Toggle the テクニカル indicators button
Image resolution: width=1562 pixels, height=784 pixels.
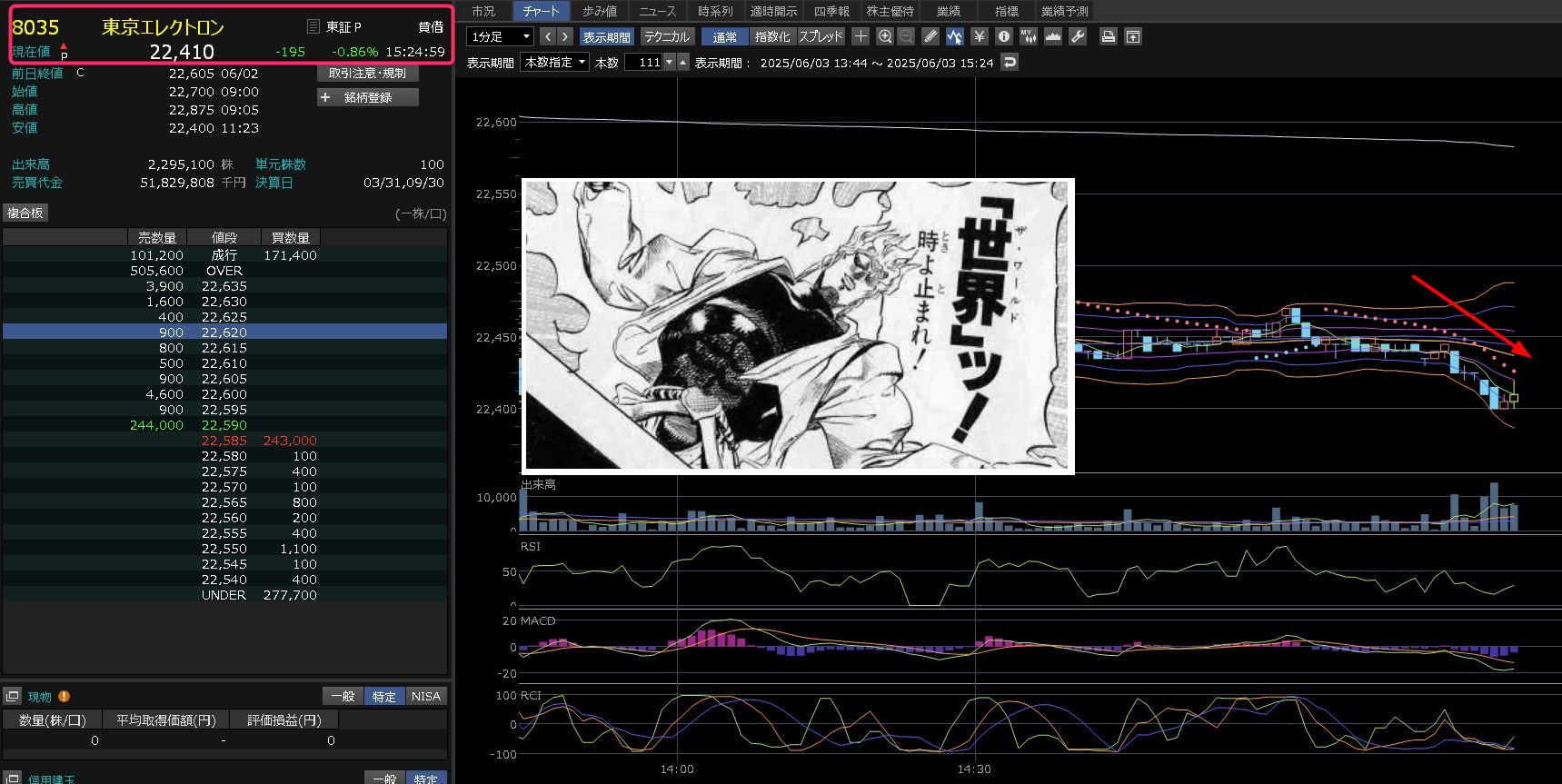[x=667, y=36]
